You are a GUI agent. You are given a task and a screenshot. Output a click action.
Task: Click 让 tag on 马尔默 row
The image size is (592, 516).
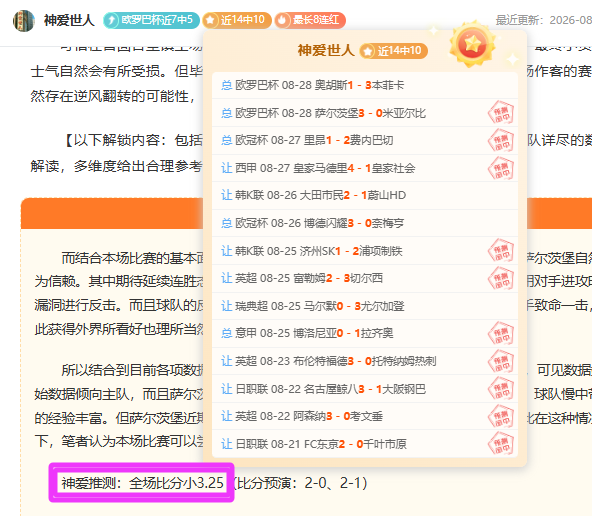click(x=227, y=306)
